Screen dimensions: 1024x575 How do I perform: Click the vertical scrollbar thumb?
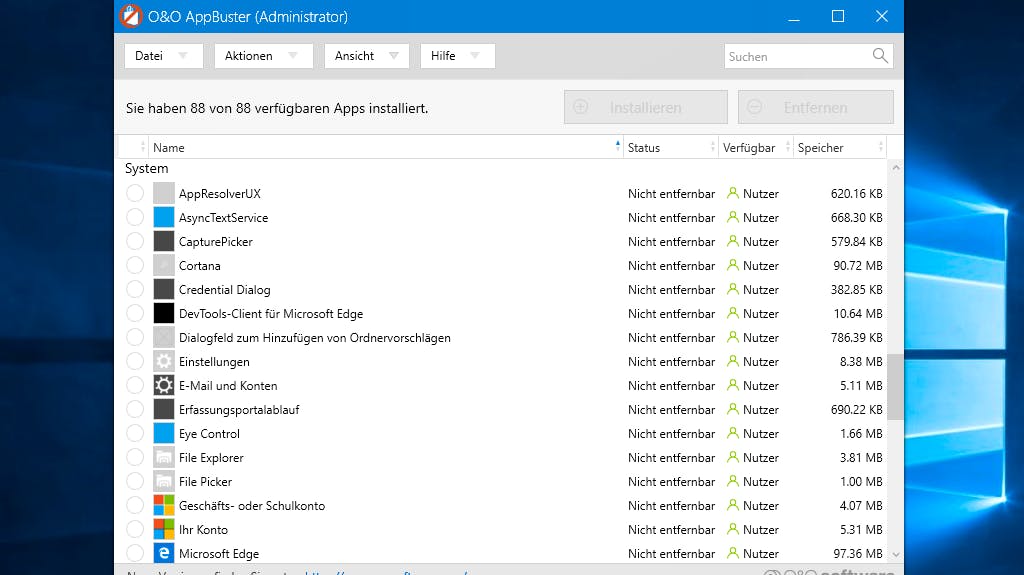click(x=895, y=387)
